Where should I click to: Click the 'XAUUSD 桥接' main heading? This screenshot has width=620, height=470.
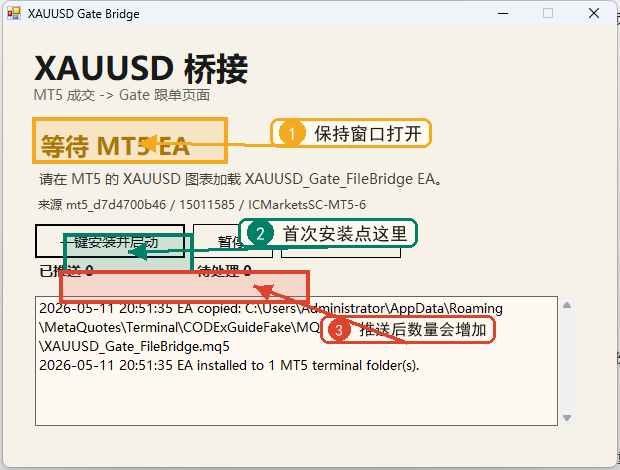click(x=141, y=68)
